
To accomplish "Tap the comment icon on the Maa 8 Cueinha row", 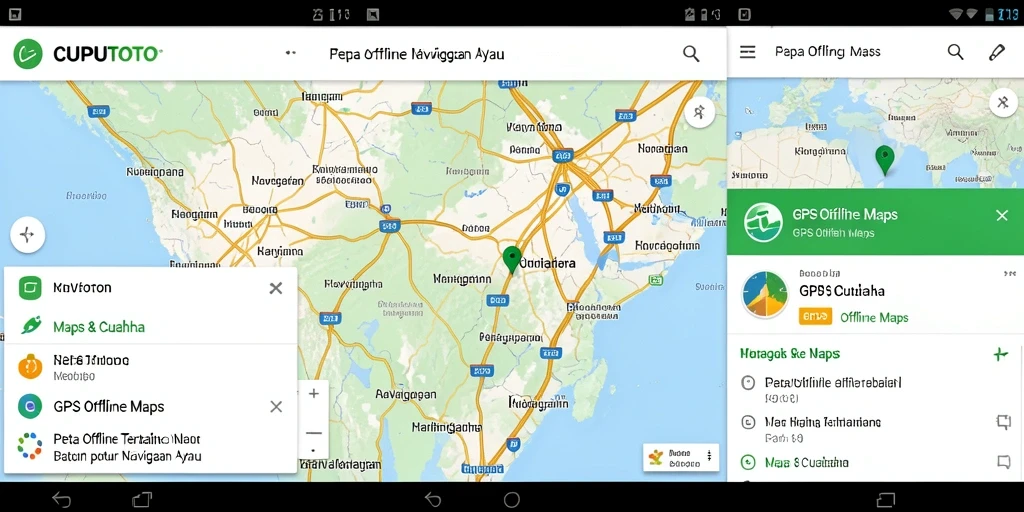I will (1004, 462).
